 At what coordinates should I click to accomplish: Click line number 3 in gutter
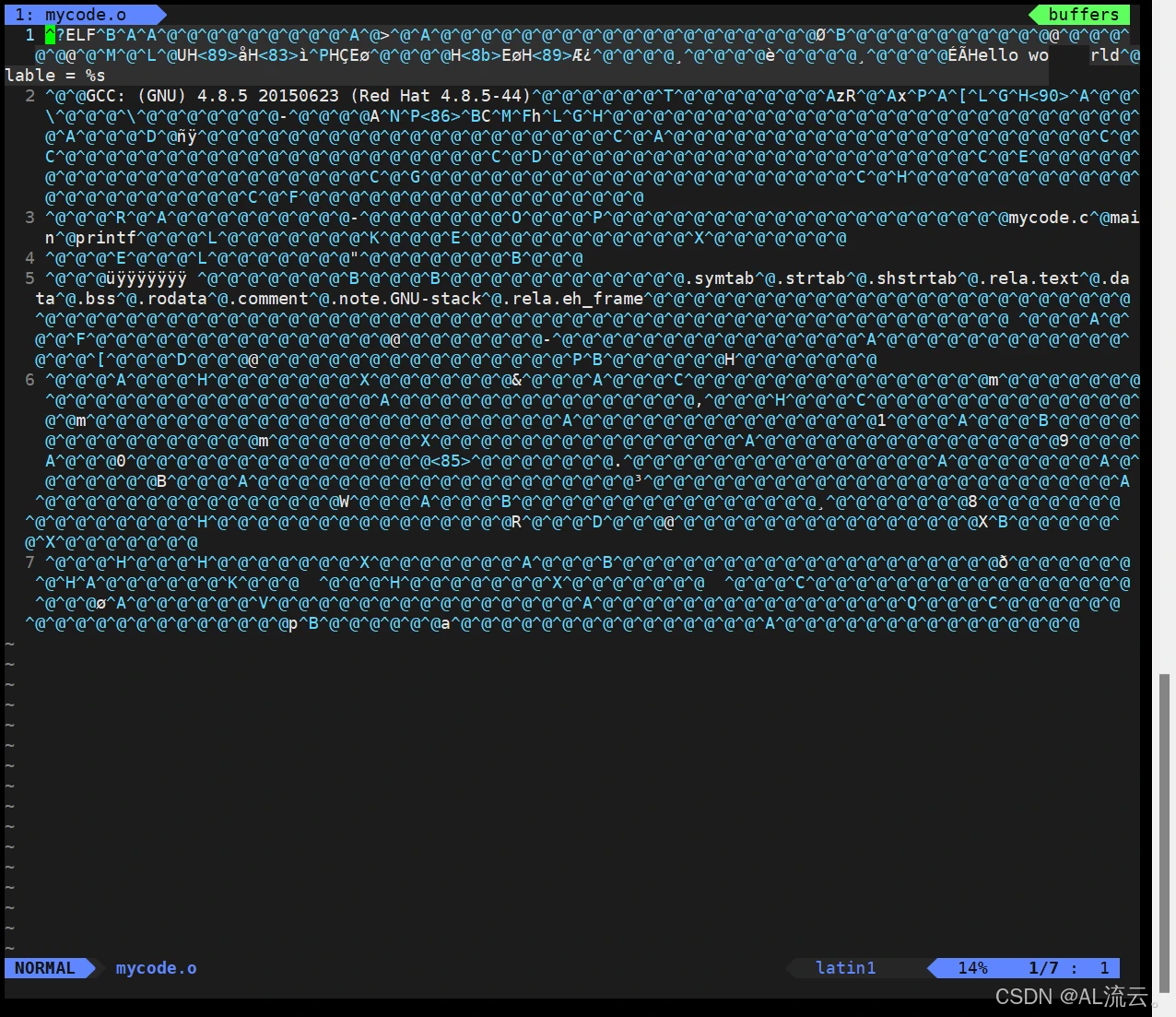point(29,218)
